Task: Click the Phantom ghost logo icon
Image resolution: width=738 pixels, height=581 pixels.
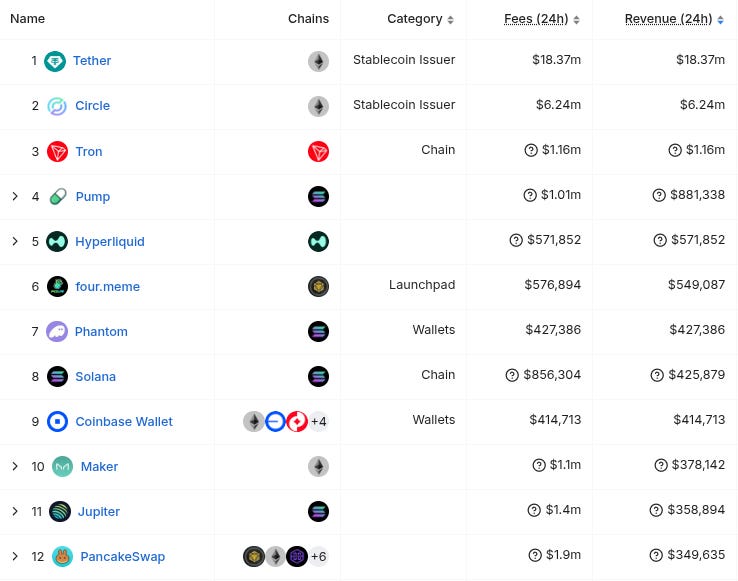Action: (57, 331)
